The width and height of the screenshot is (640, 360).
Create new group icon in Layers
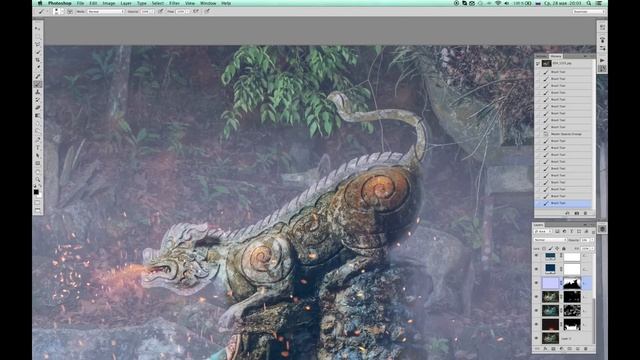570,349
